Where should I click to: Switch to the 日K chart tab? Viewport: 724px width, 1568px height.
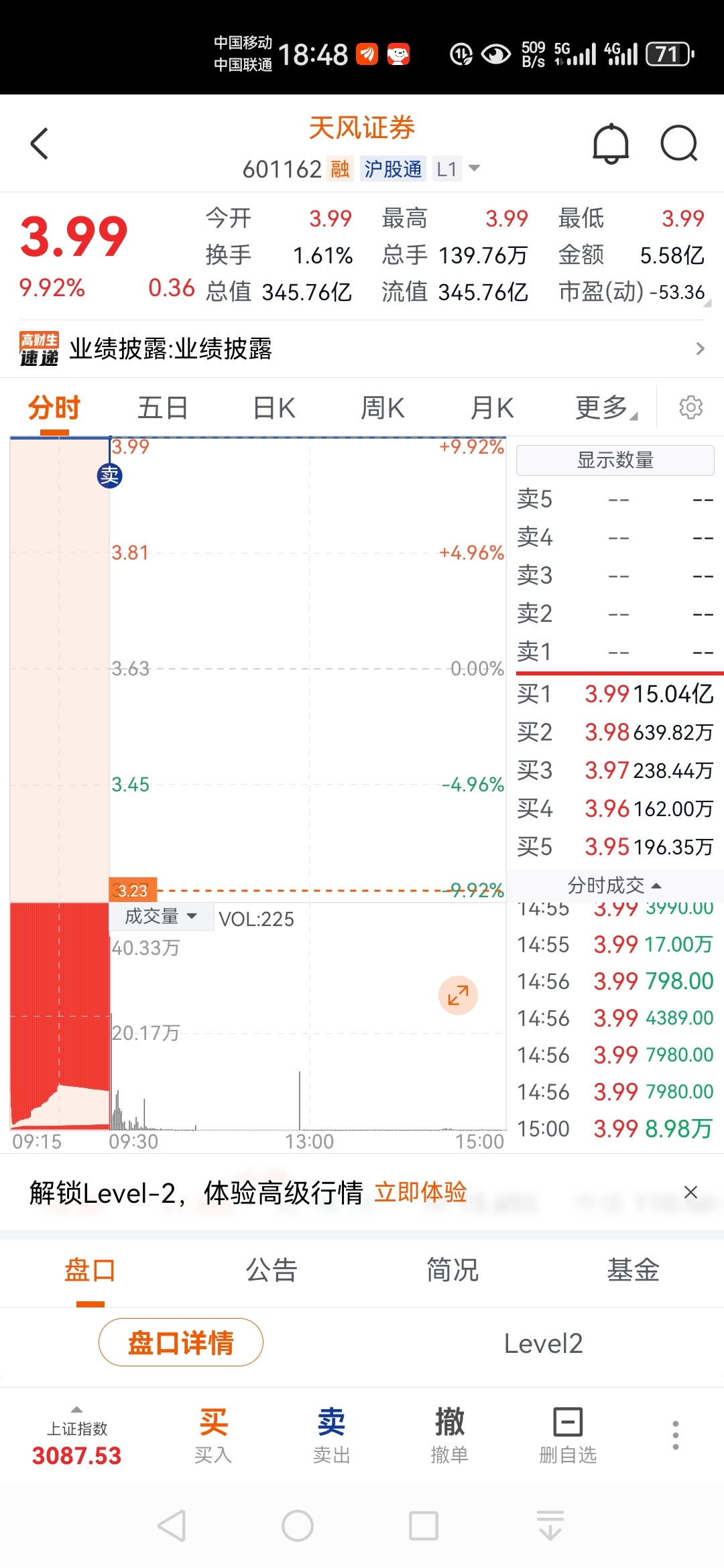point(274,407)
